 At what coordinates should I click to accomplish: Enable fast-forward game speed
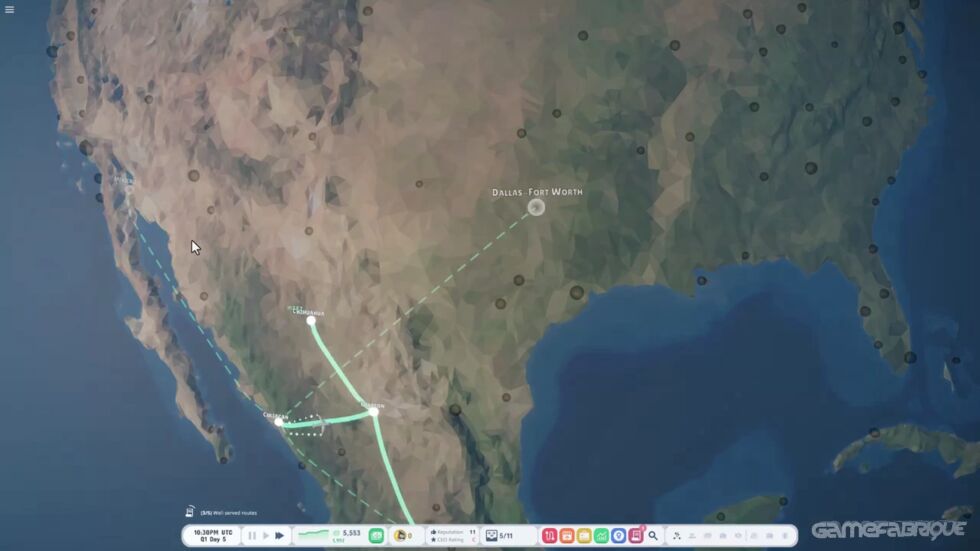pos(280,536)
